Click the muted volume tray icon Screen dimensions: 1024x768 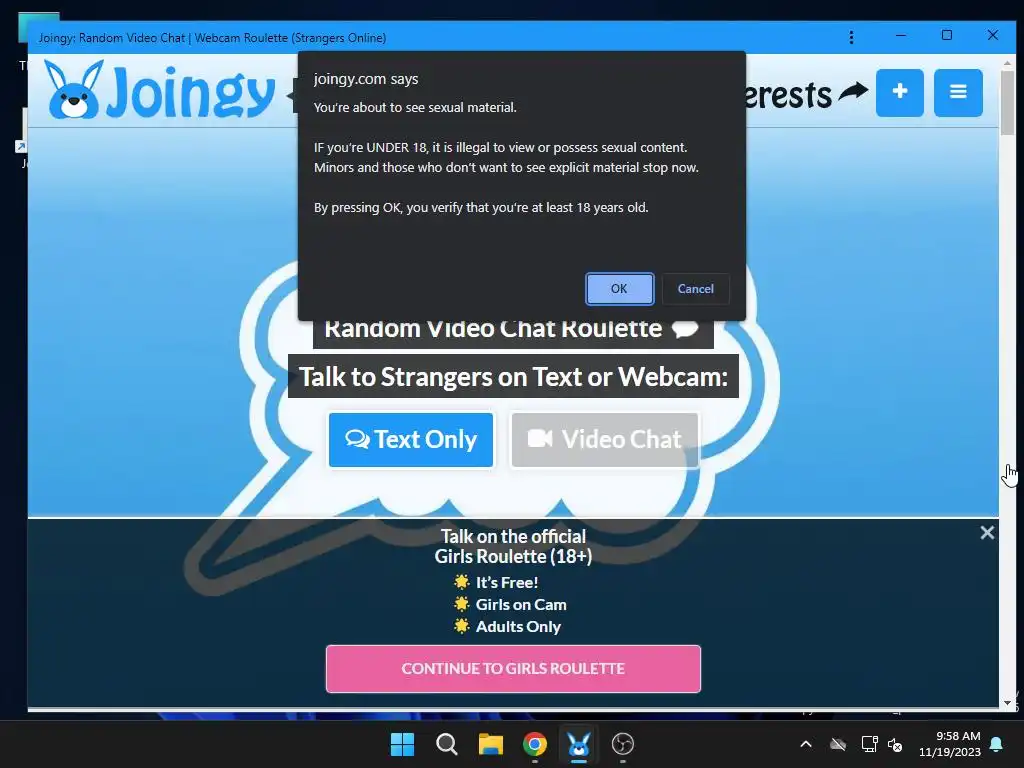(x=895, y=744)
